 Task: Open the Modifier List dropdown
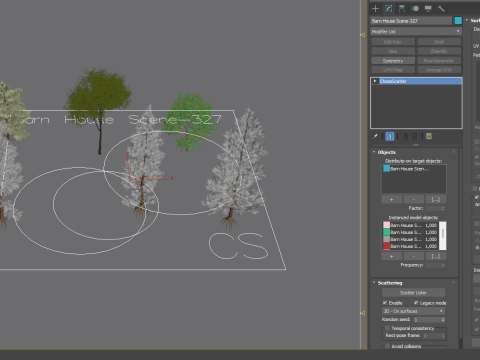point(416,31)
